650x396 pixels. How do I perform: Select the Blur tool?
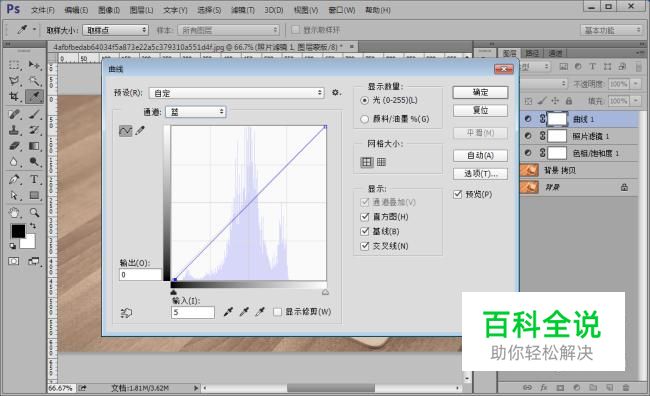point(14,162)
